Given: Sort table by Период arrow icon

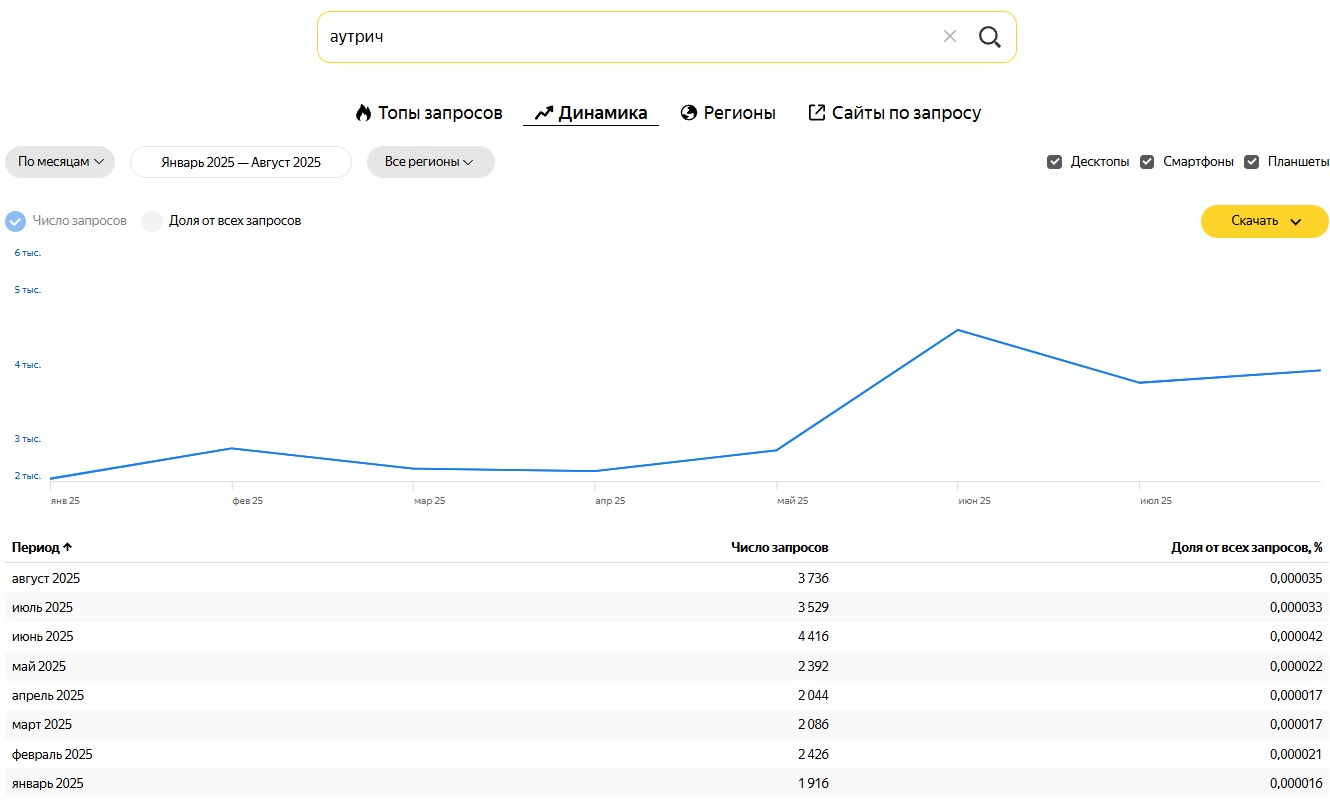Looking at the screenshot, I should [x=68, y=548].
